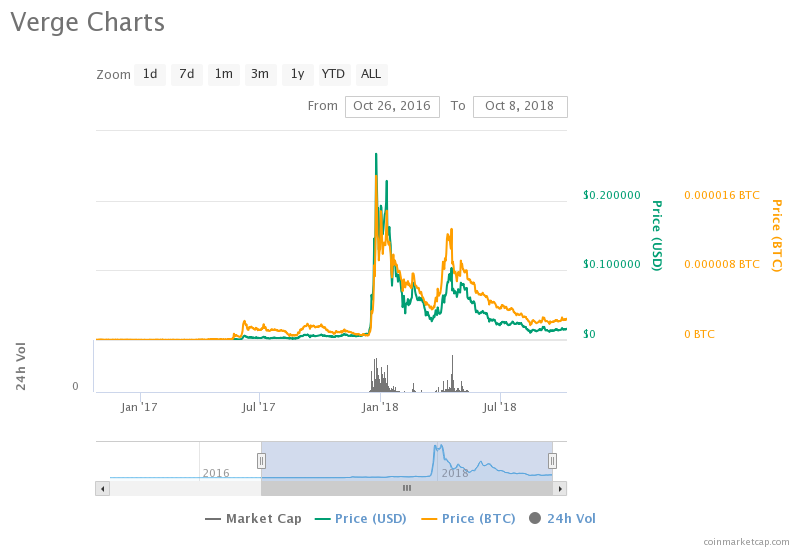800x550 pixels.
Task: Click the Price (USD) axis title
Action: (x=657, y=235)
